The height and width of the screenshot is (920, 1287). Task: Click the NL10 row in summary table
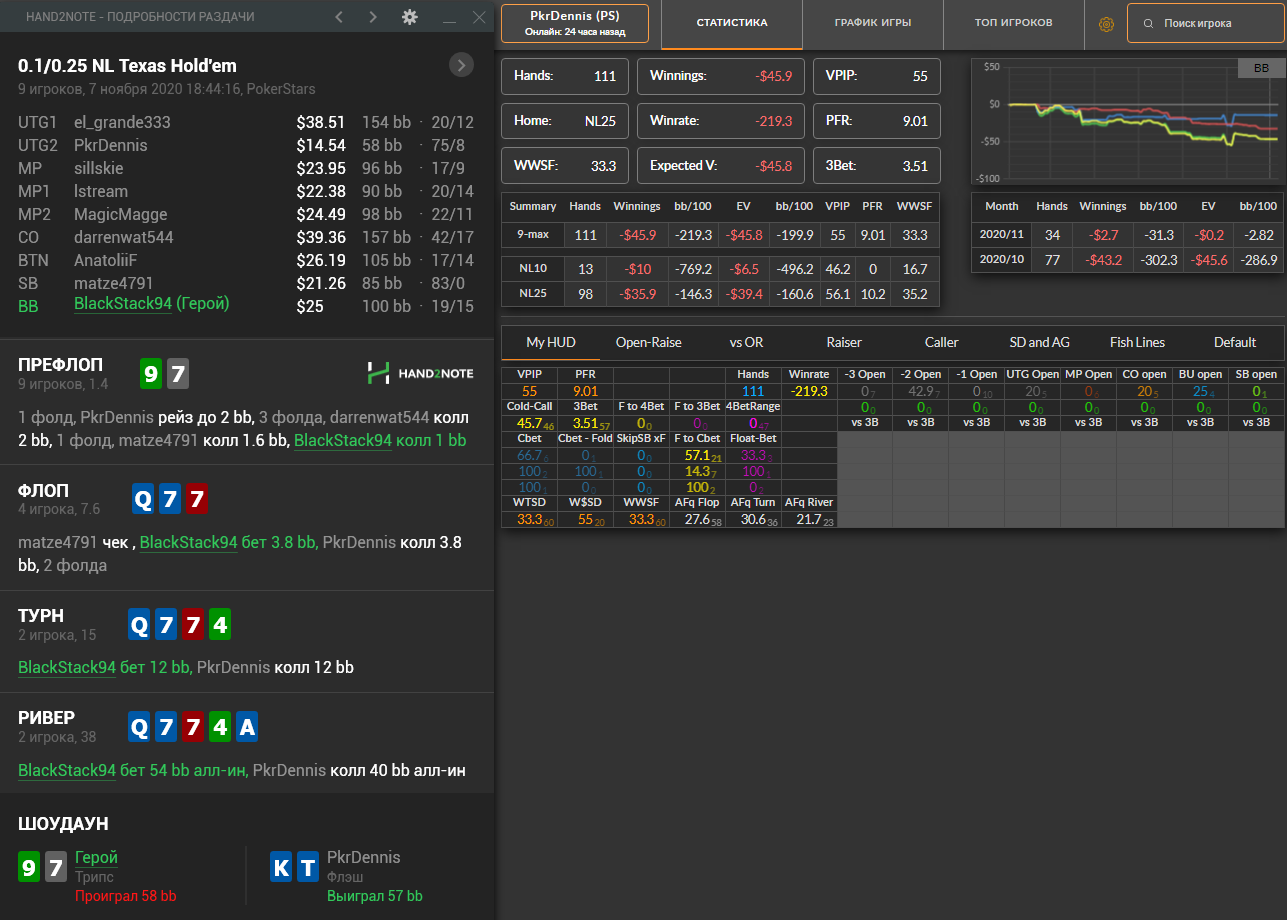pyautogui.click(x=720, y=269)
